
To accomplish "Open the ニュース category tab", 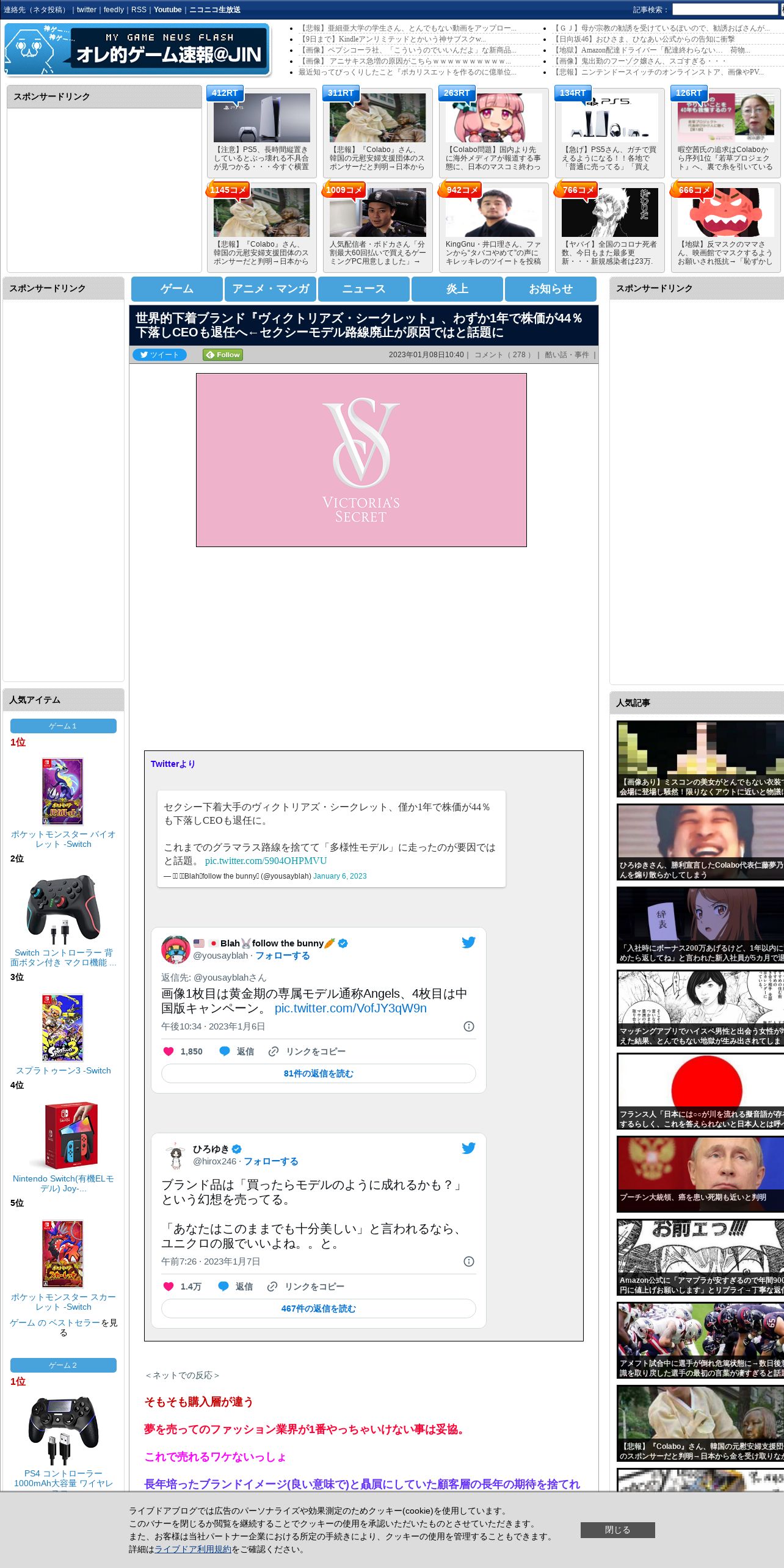I will pos(364,289).
